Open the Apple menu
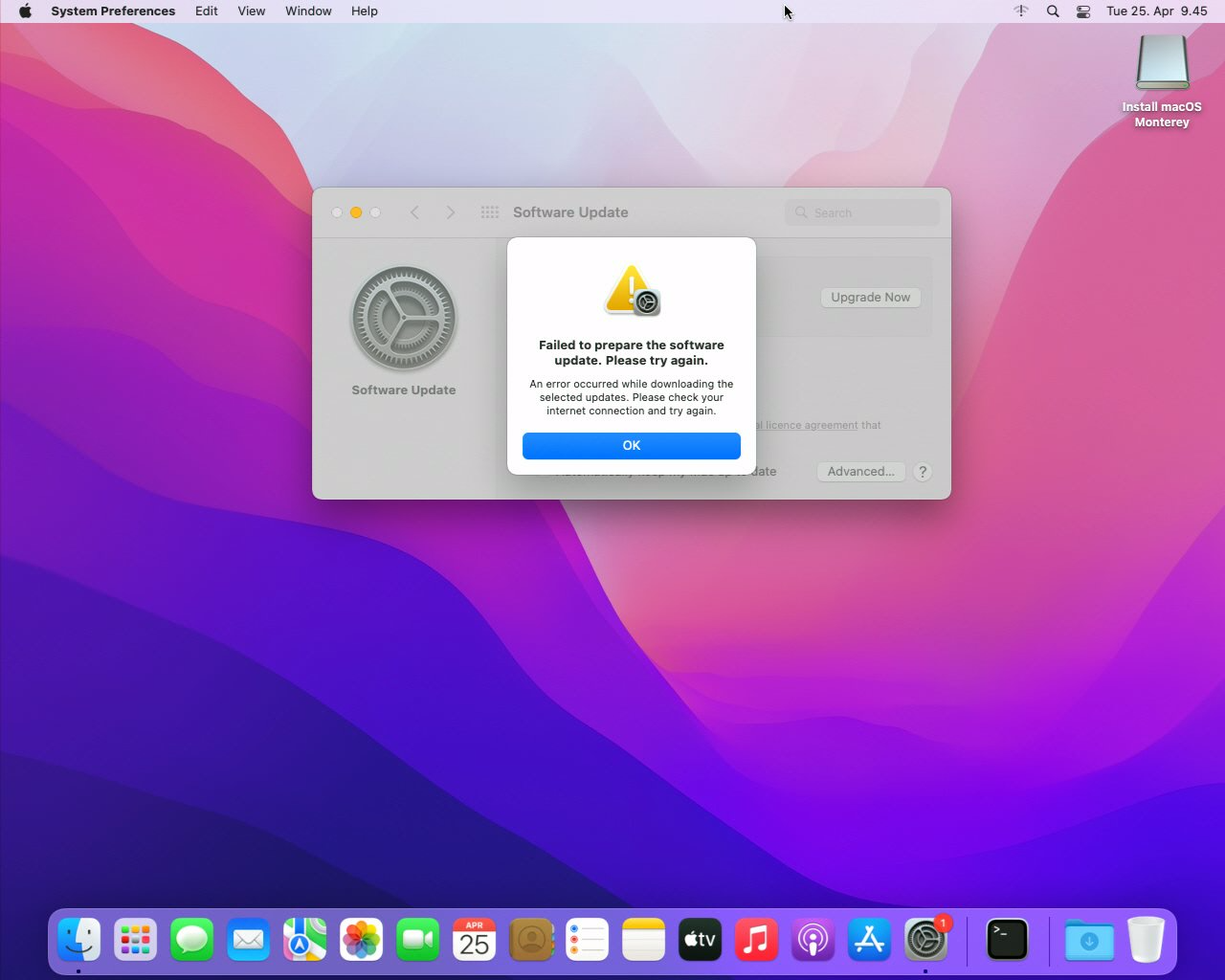Screen dimensions: 1225x980 coord(25,11)
